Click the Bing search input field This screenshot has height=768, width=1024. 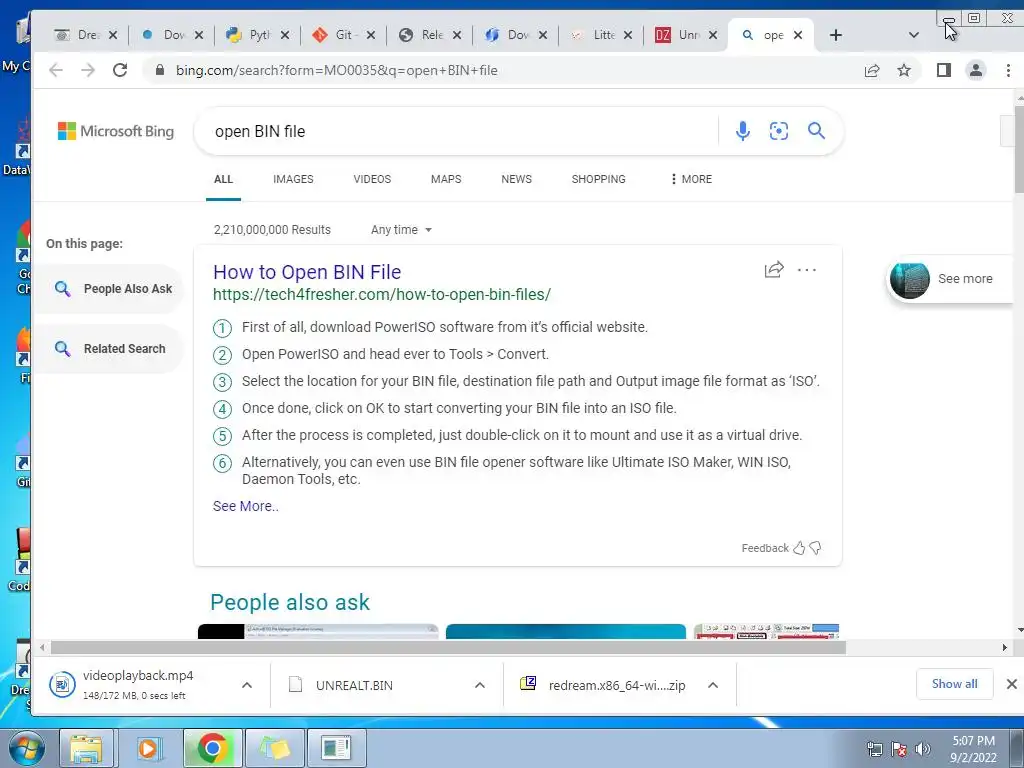pos(457,131)
